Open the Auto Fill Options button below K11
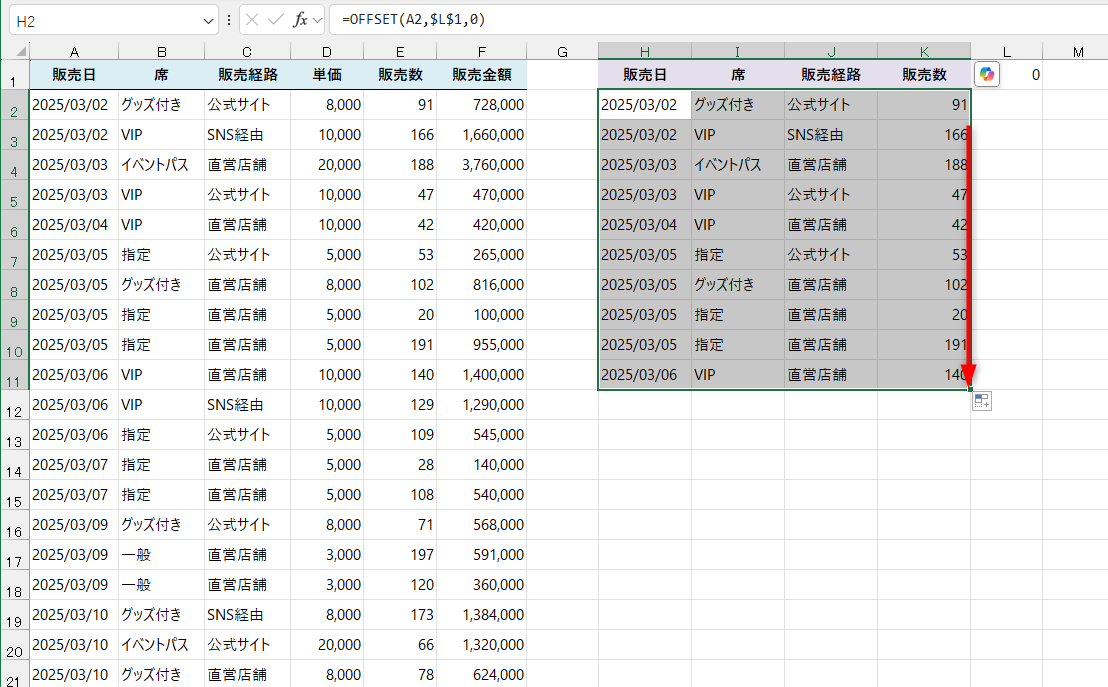 (982, 401)
